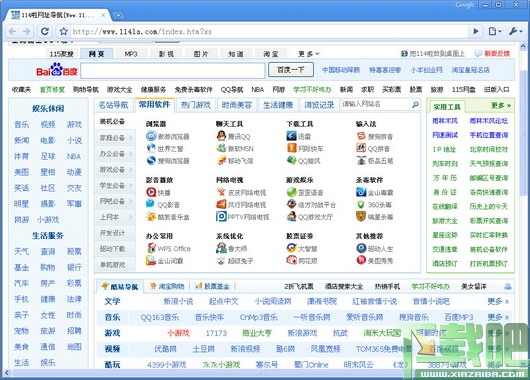530x380 pixels.
Task: Show 更多 » in the 实用工具 panel
Action: [501, 105]
